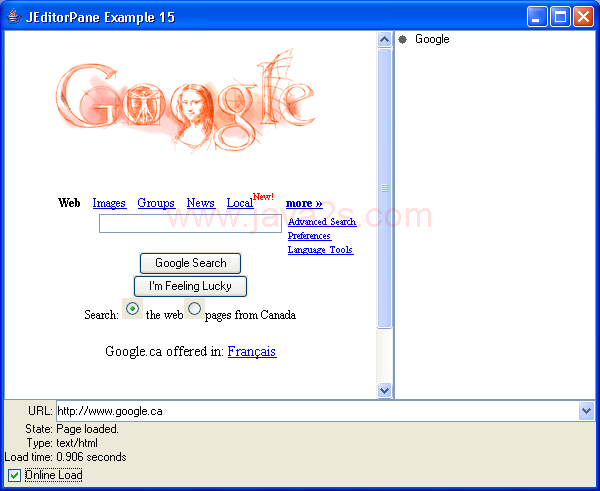Click the 'text/html' type value

[77, 443]
